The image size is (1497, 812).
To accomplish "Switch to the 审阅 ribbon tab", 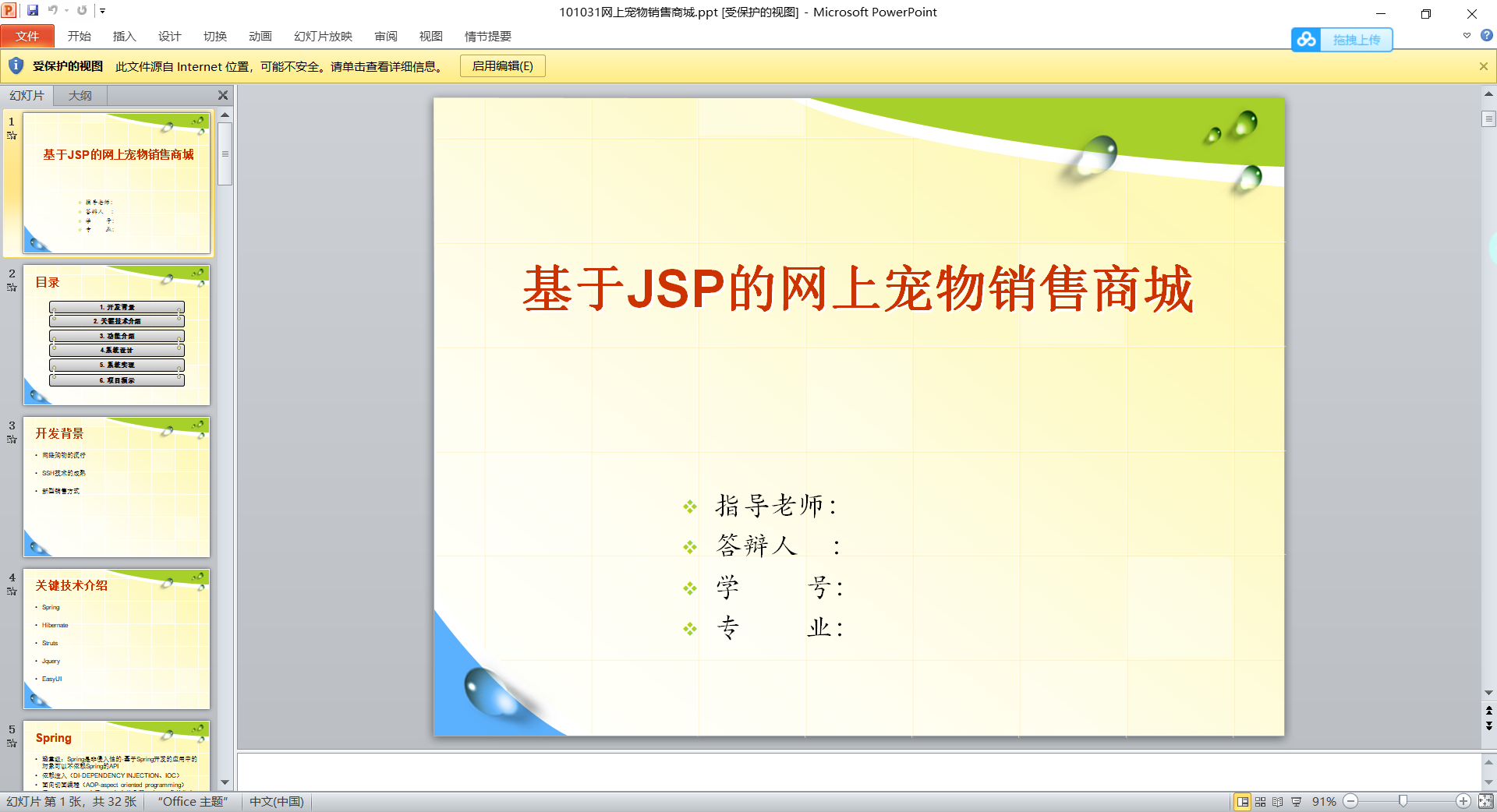I will pyautogui.click(x=386, y=37).
